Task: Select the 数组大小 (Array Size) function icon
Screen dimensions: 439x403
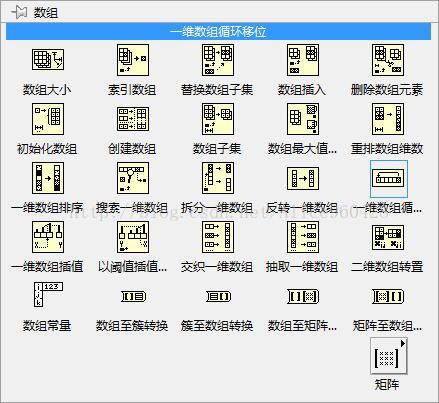Action: 48,59
